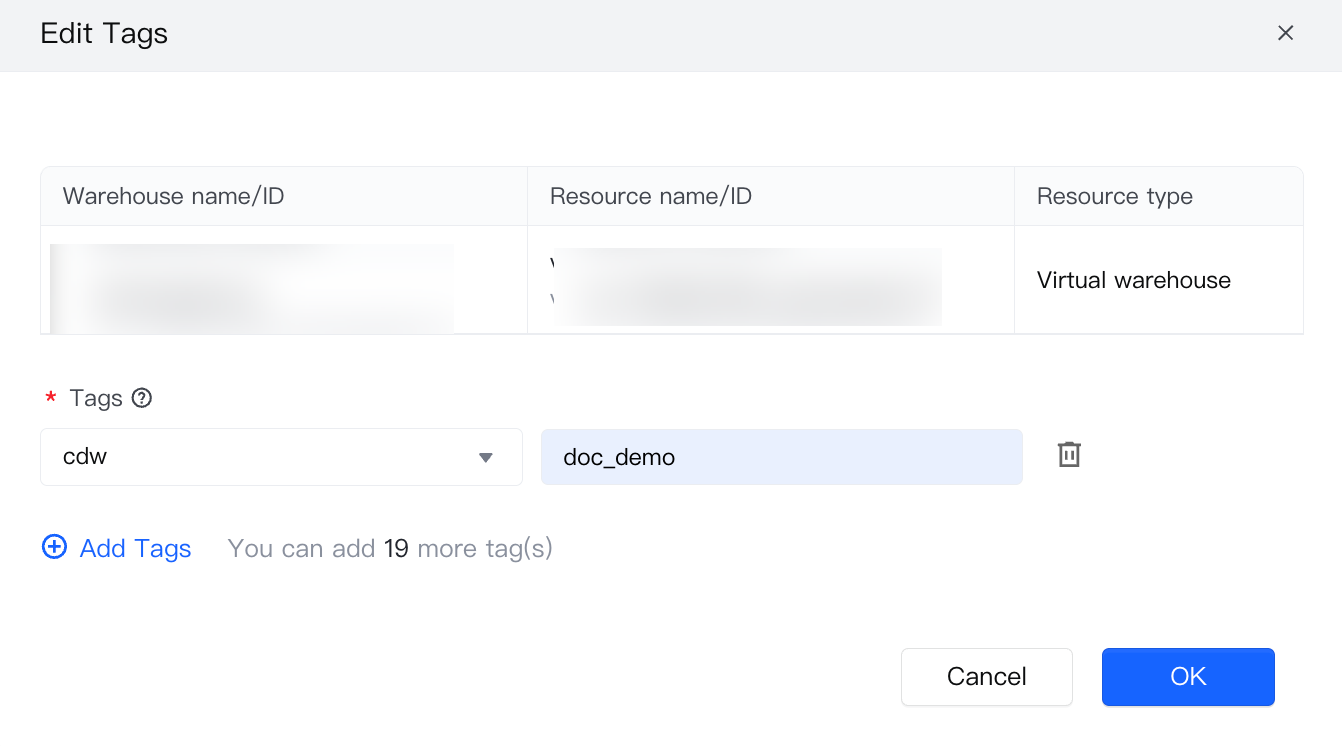
Task: Click the Warehouse name/ID column header
Action: [173, 196]
